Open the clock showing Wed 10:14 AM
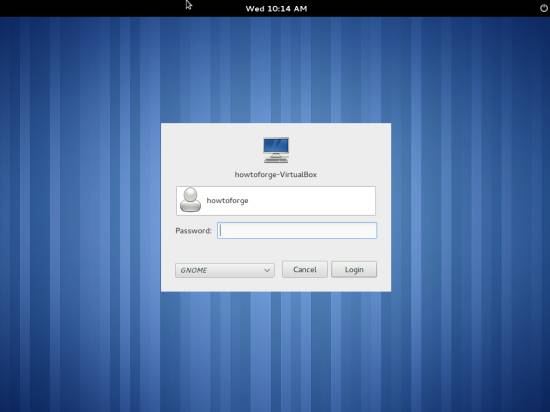The image size is (550, 412). coord(276,9)
